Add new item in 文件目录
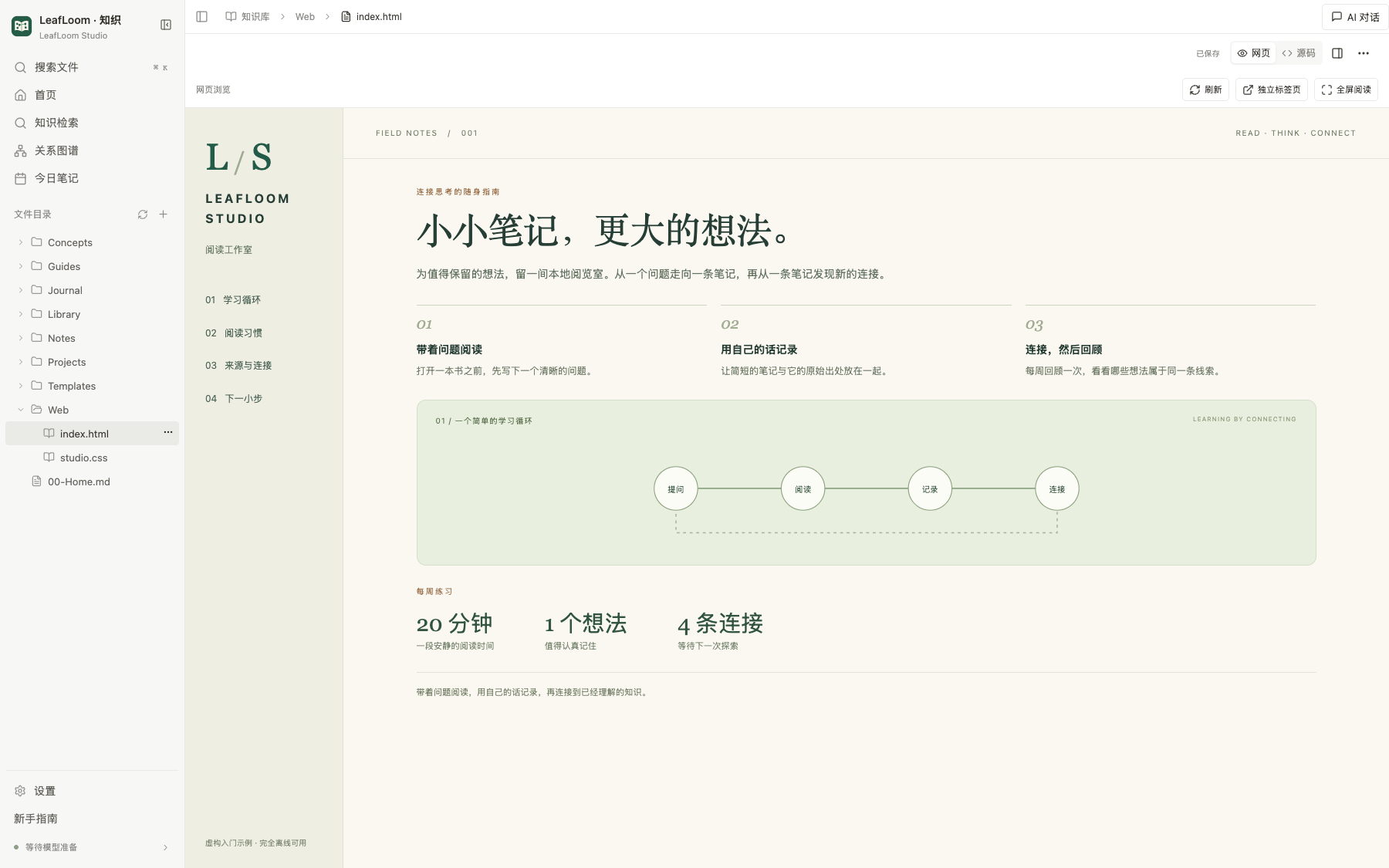1389x868 pixels. click(163, 214)
